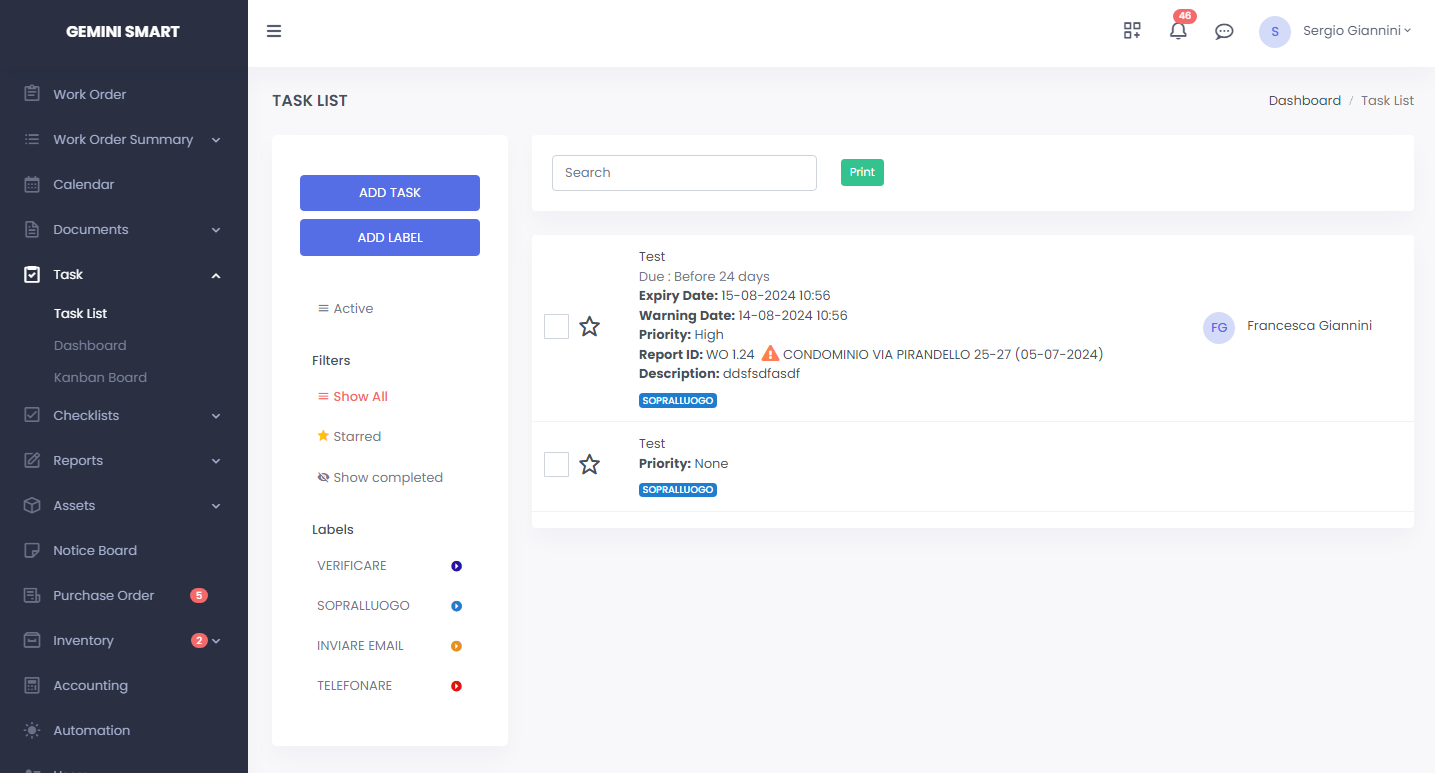This screenshot has width=1435, height=773.
Task: Click the dark blue VERIFICARE color dot
Action: click(456, 566)
